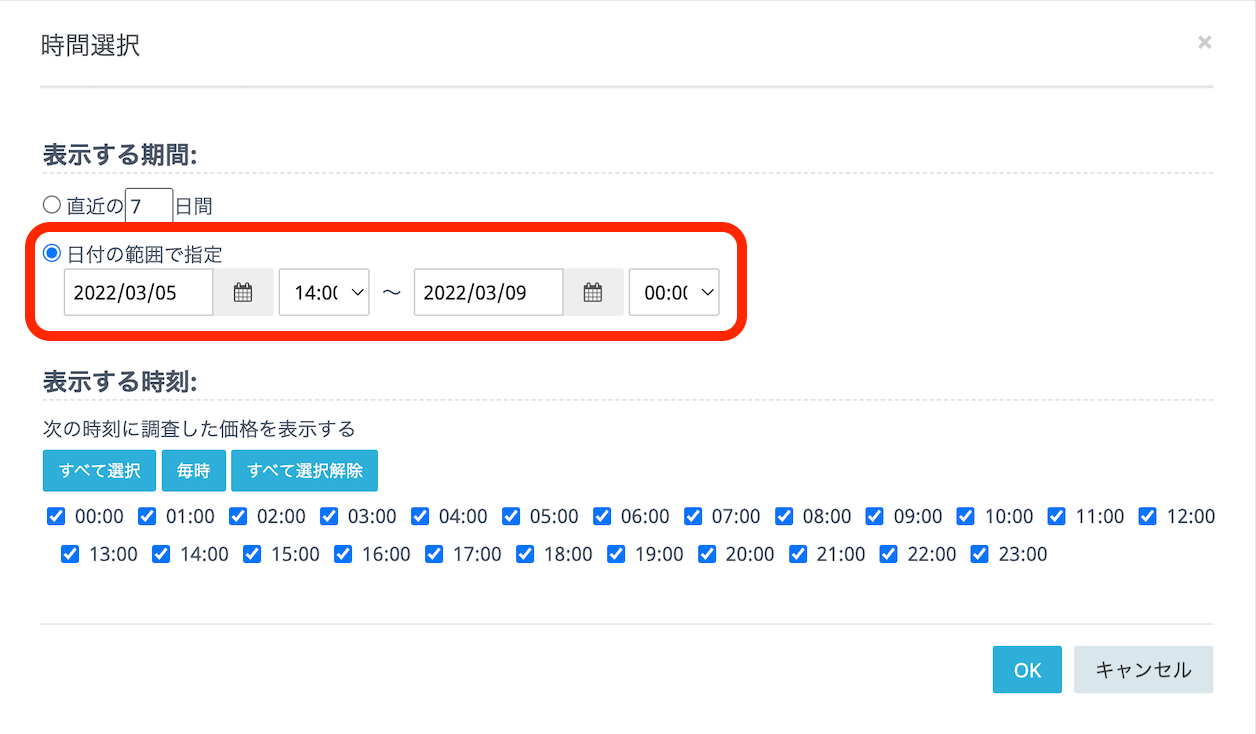
Task: Select the 日付の範囲で指定 radio button
Action: tap(52, 253)
